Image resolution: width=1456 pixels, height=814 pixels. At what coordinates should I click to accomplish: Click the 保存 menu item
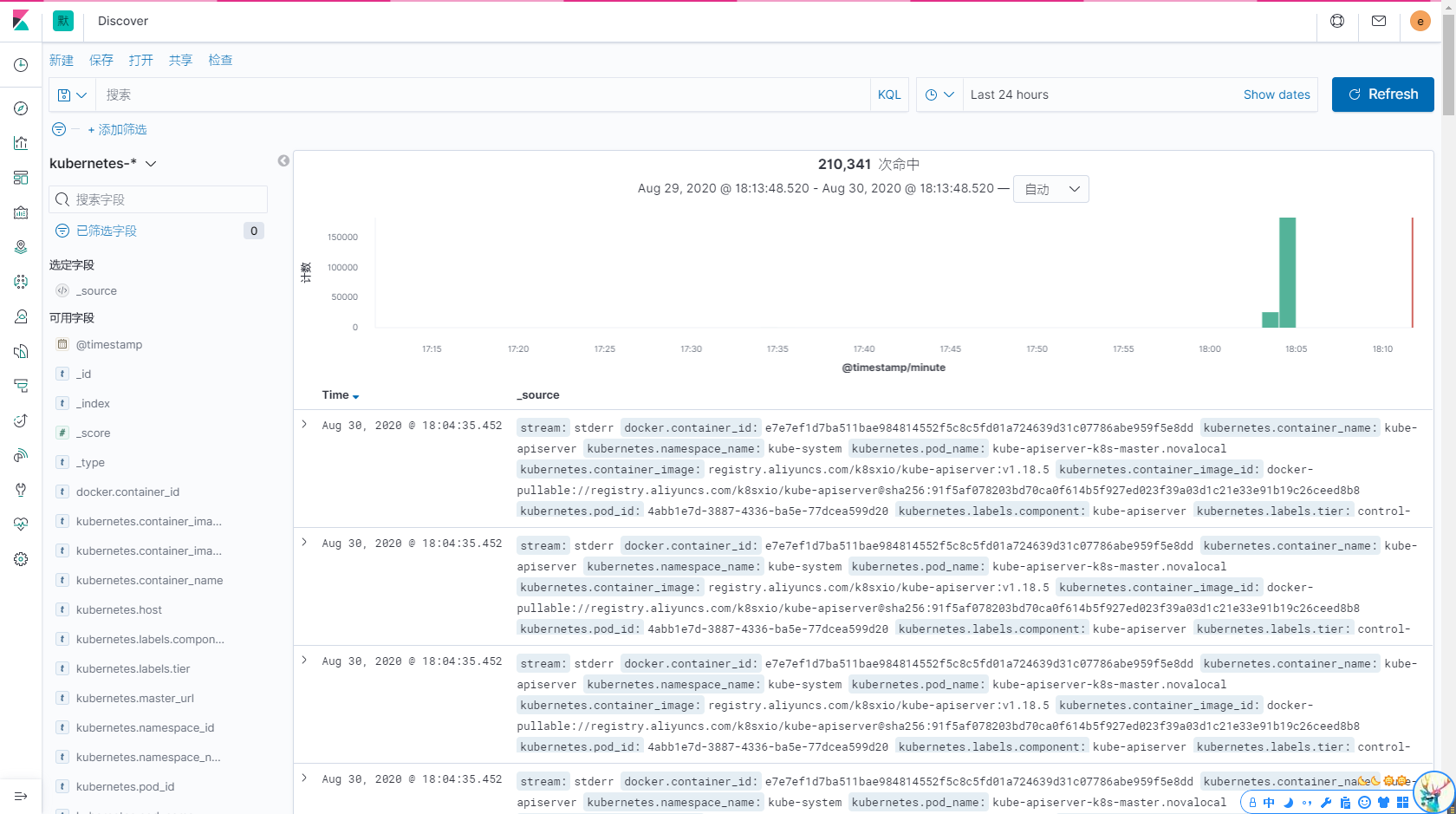click(x=101, y=60)
